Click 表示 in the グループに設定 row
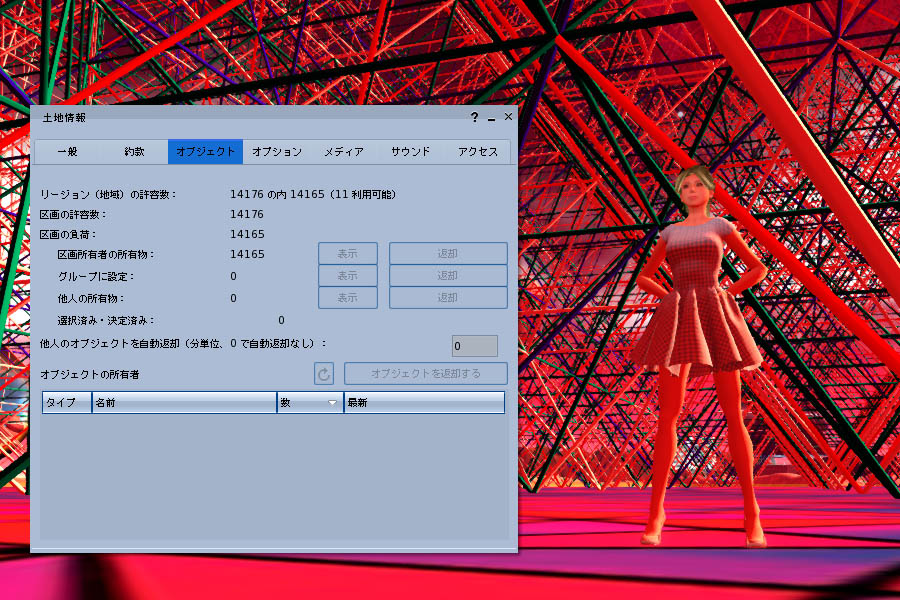900x600 pixels. tap(348, 276)
